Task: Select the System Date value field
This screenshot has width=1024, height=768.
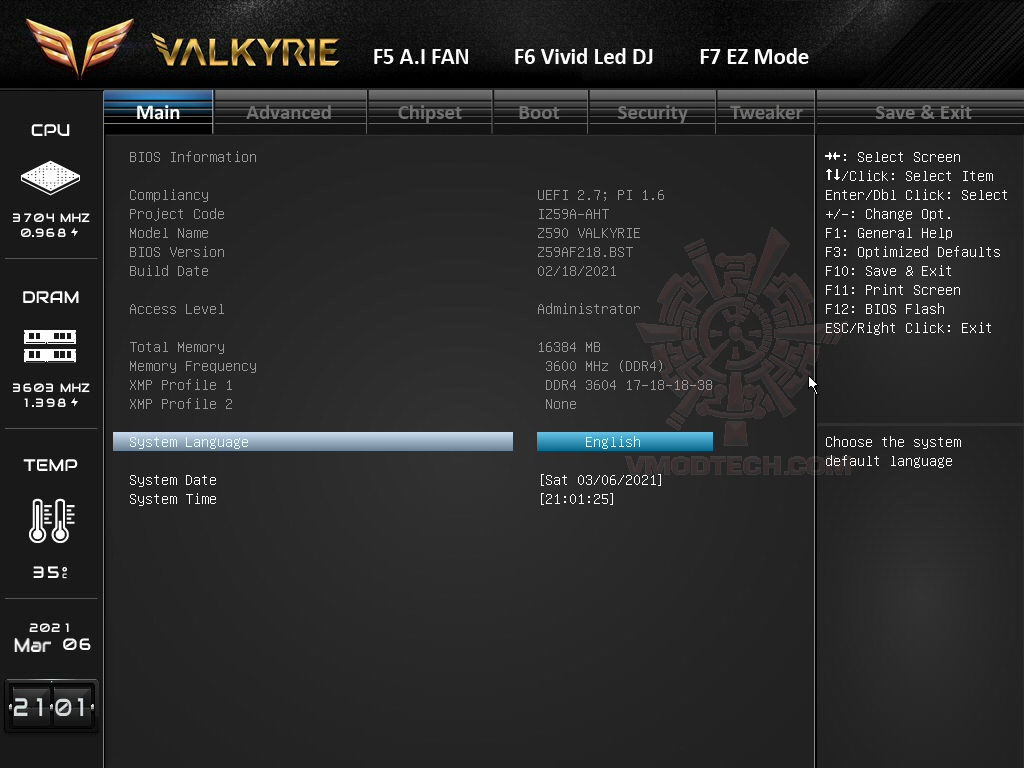Action: (x=601, y=480)
